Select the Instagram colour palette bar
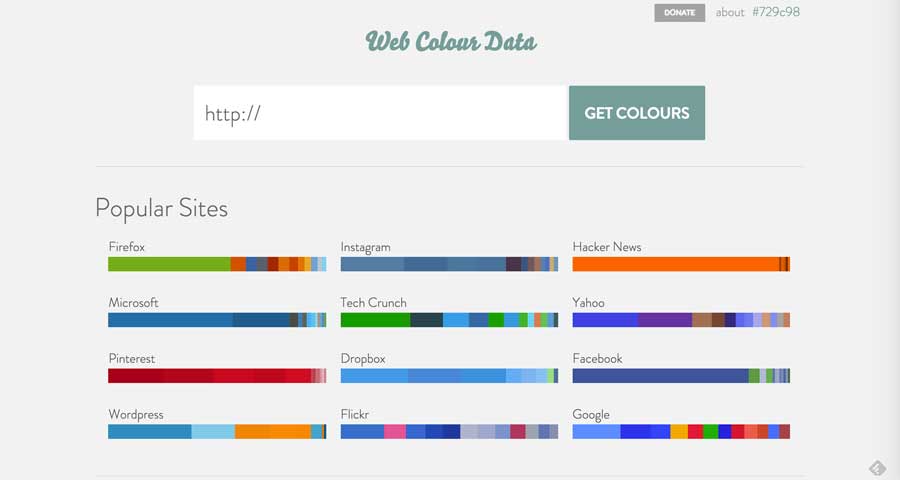Image resolution: width=900 pixels, height=480 pixels. tap(449, 264)
